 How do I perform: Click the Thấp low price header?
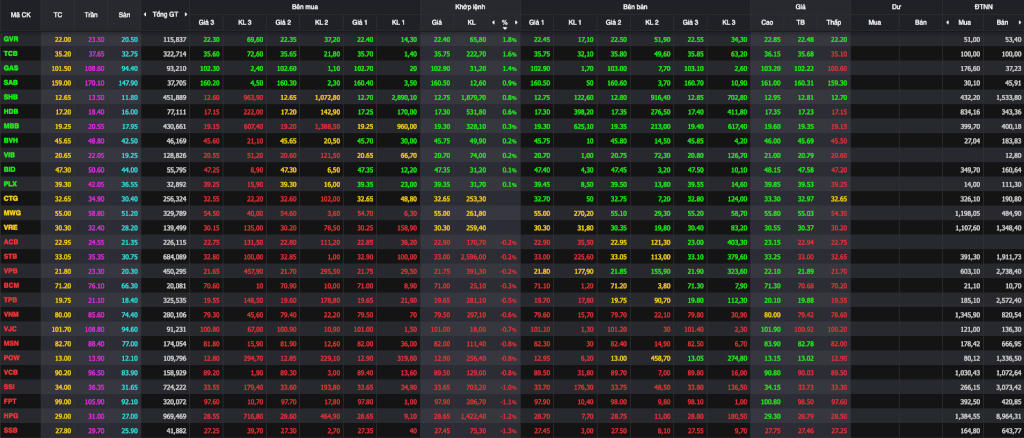tap(833, 22)
